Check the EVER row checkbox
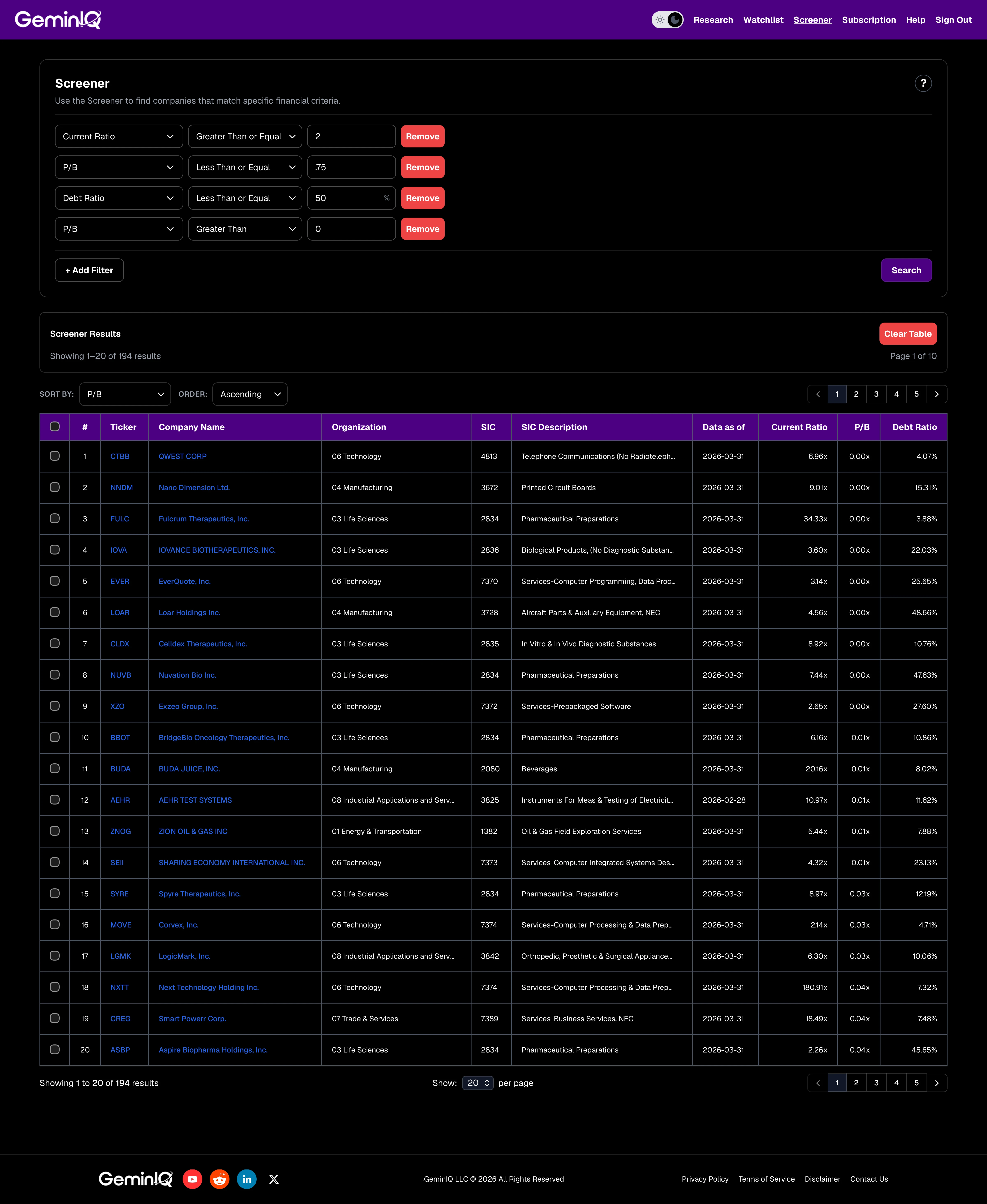This screenshot has height=1204, width=987. point(54,581)
